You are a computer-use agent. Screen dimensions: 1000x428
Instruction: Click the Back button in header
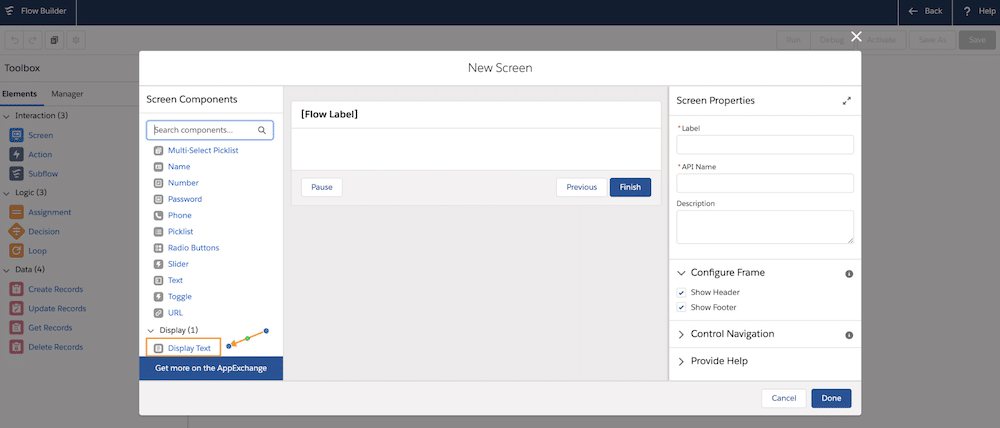point(925,11)
